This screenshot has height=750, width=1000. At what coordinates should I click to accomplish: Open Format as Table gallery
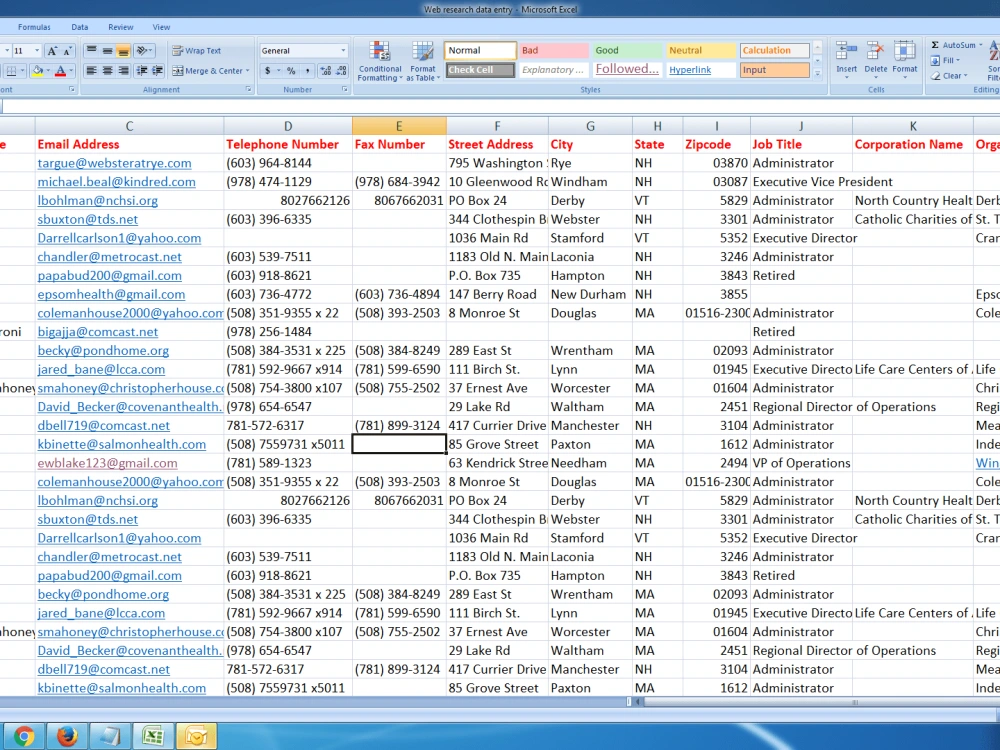[423, 61]
